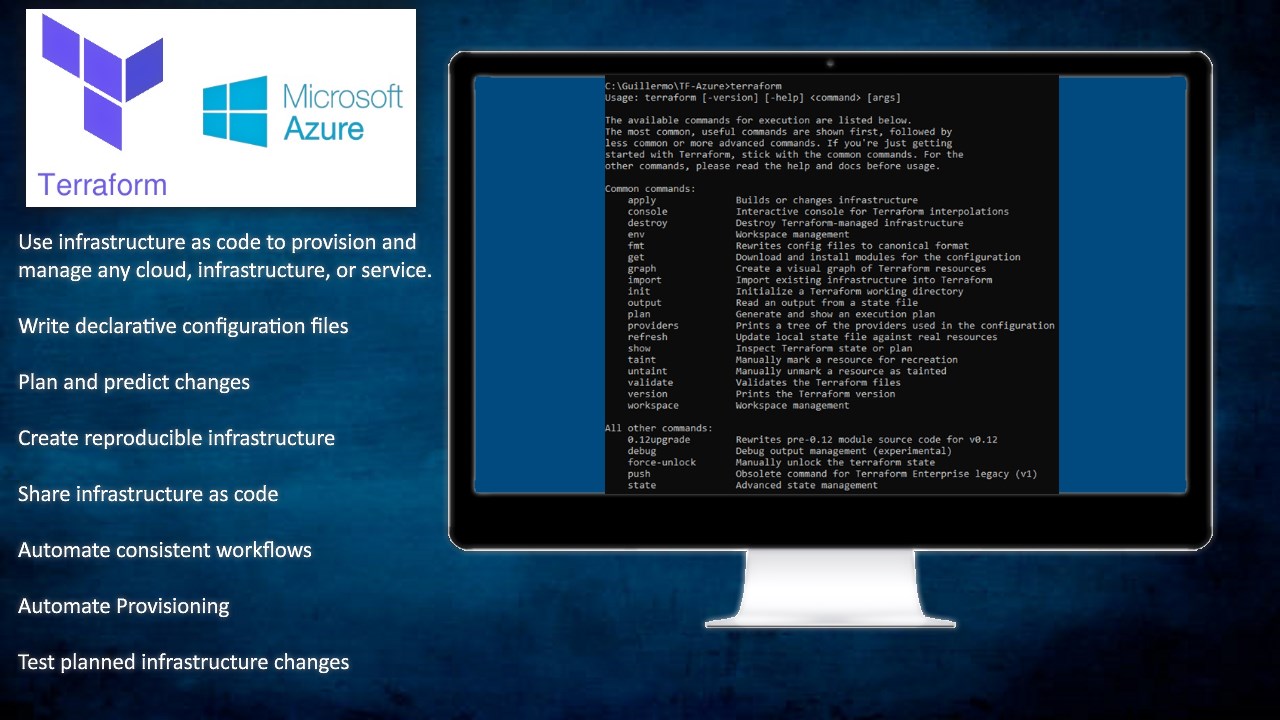
Task: Click the Terraform logo icon
Action: pos(102,82)
